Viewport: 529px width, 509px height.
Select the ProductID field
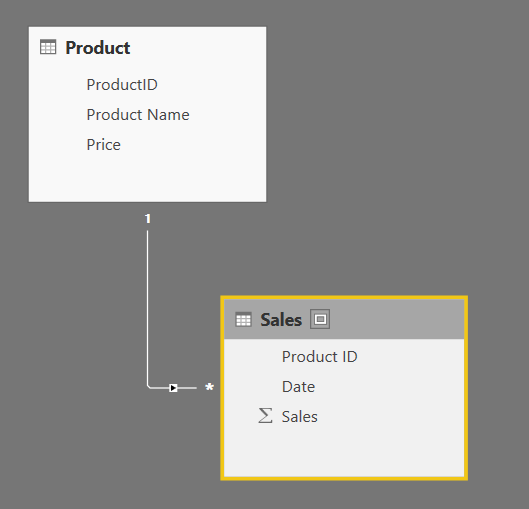coord(122,85)
